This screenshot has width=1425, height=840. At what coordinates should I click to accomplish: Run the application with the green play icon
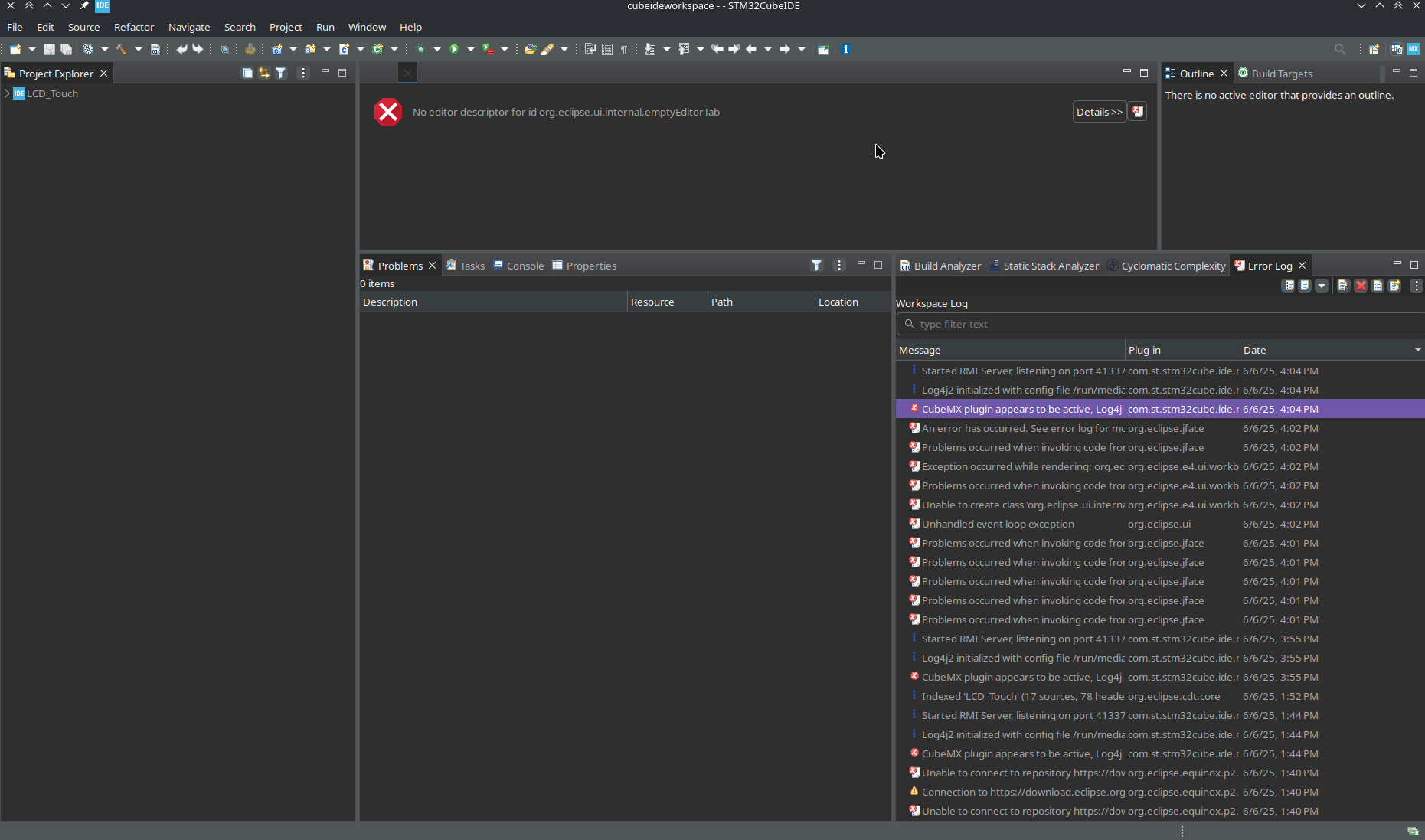coord(454,49)
